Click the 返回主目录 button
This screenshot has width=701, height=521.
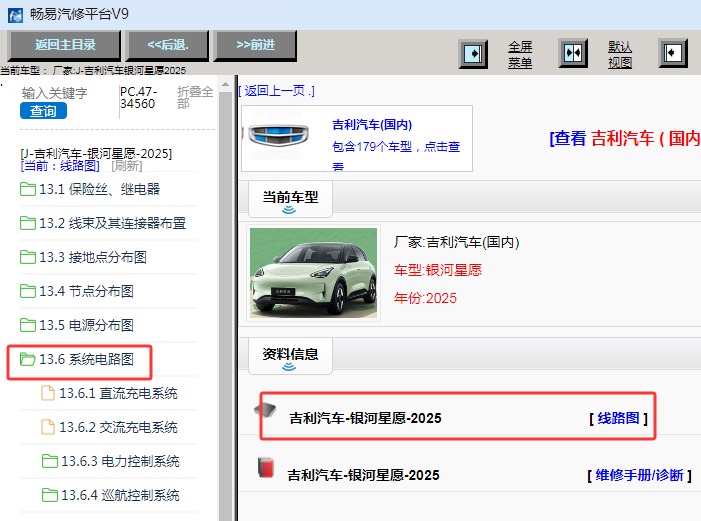coord(65,45)
